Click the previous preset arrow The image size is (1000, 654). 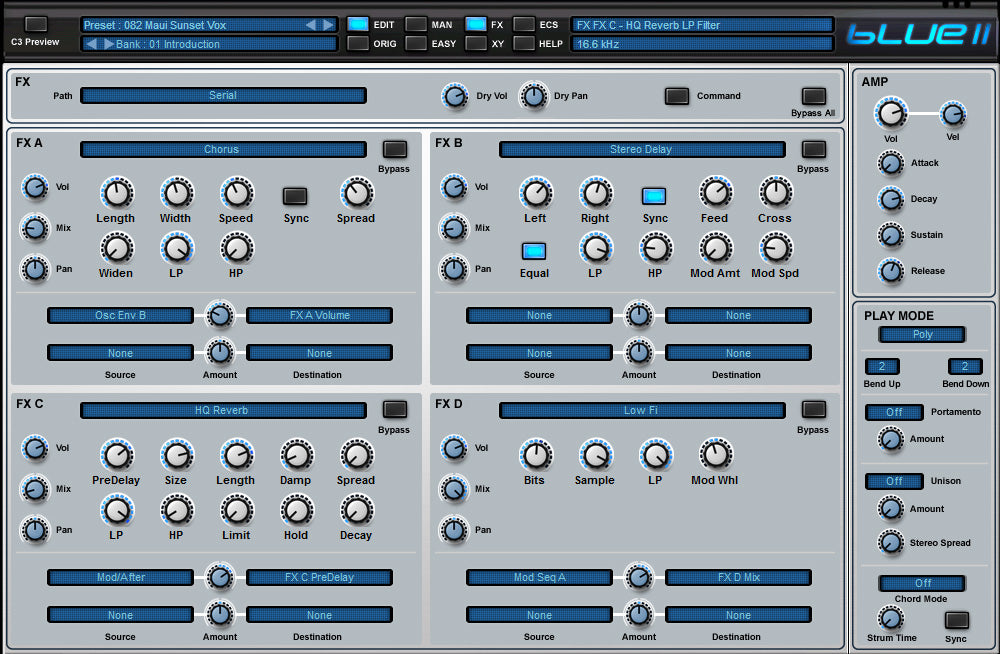coord(311,24)
